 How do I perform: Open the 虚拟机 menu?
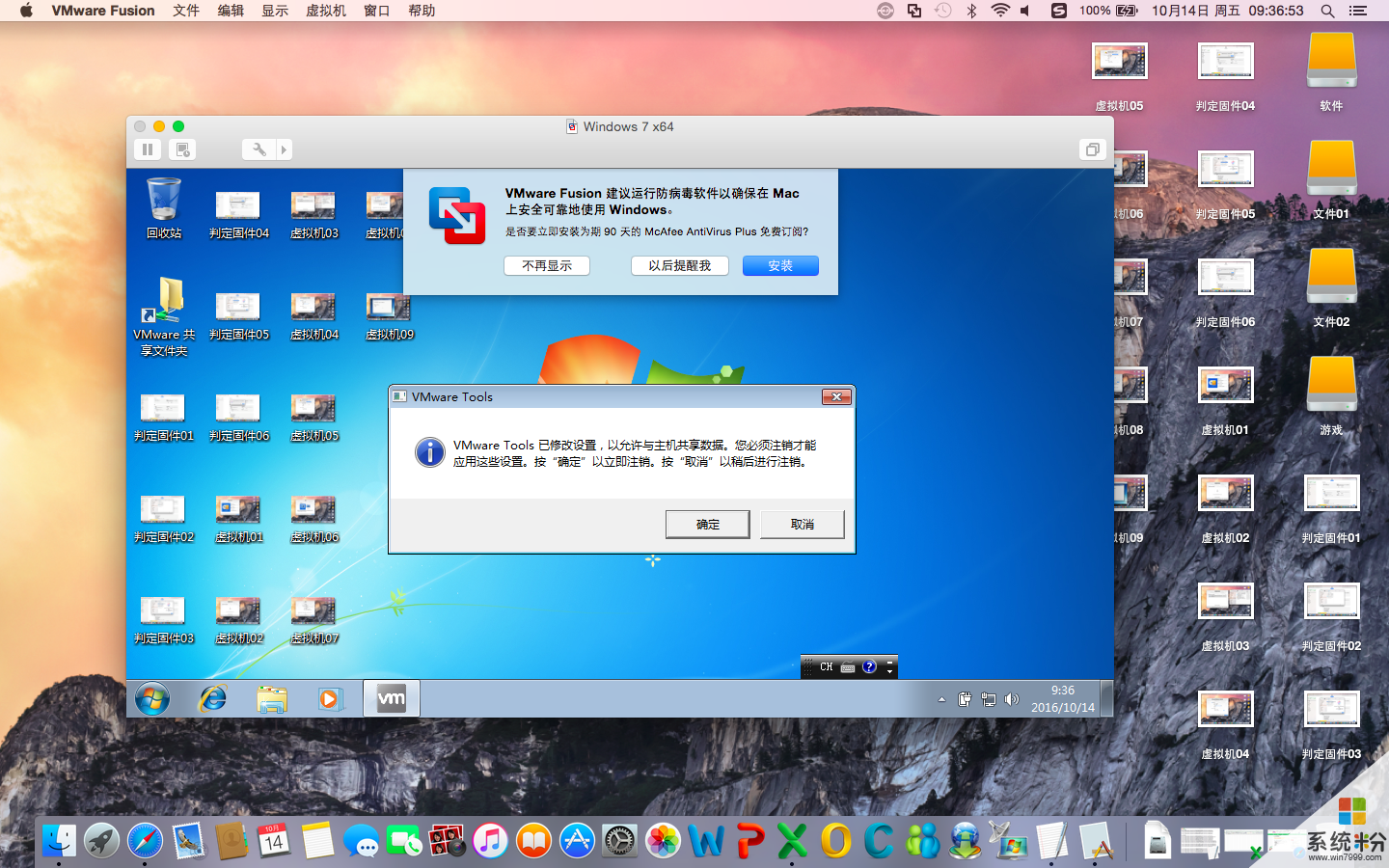coord(326,11)
